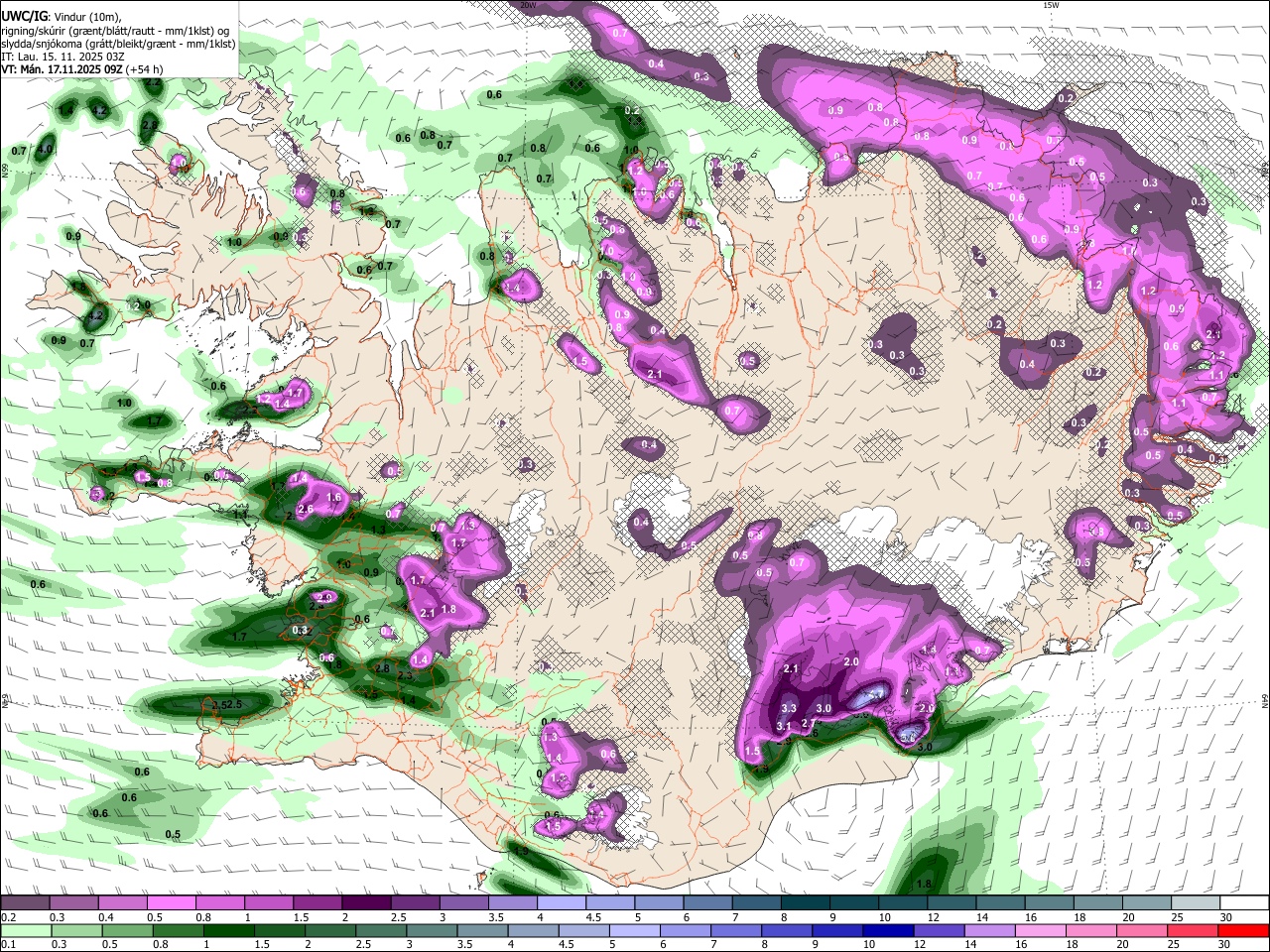Click the "0.1" label in the rain legend
Image resolution: width=1270 pixels, height=952 pixels.
point(8,944)
